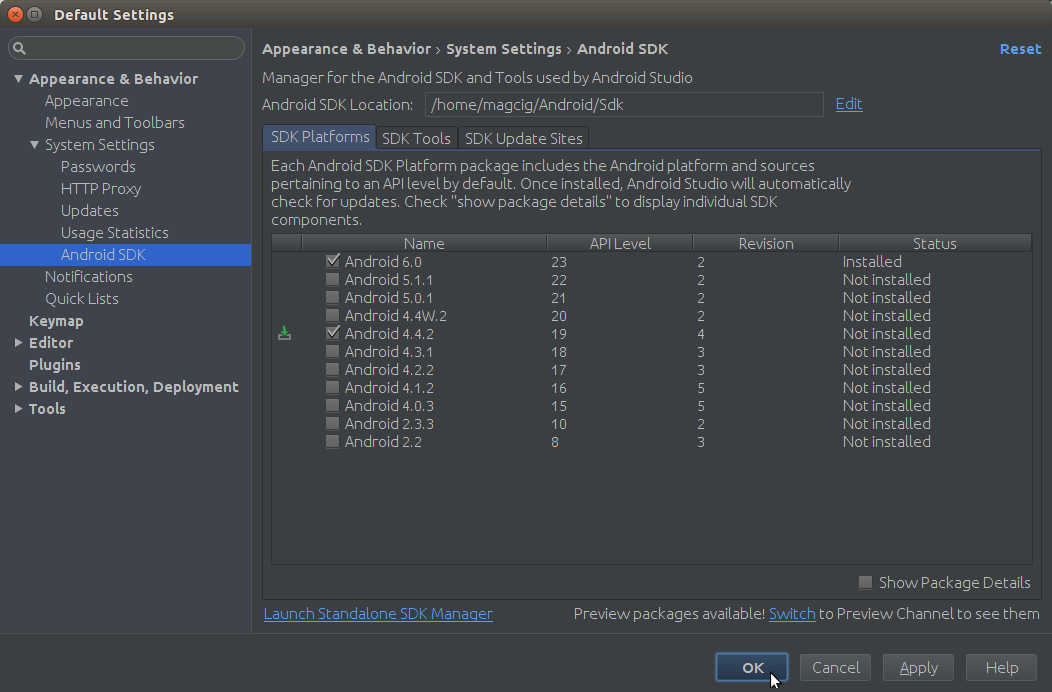
Task: Click the Installed status of Android 6.0
Action: pyautogui.click(x=872, y=261)
